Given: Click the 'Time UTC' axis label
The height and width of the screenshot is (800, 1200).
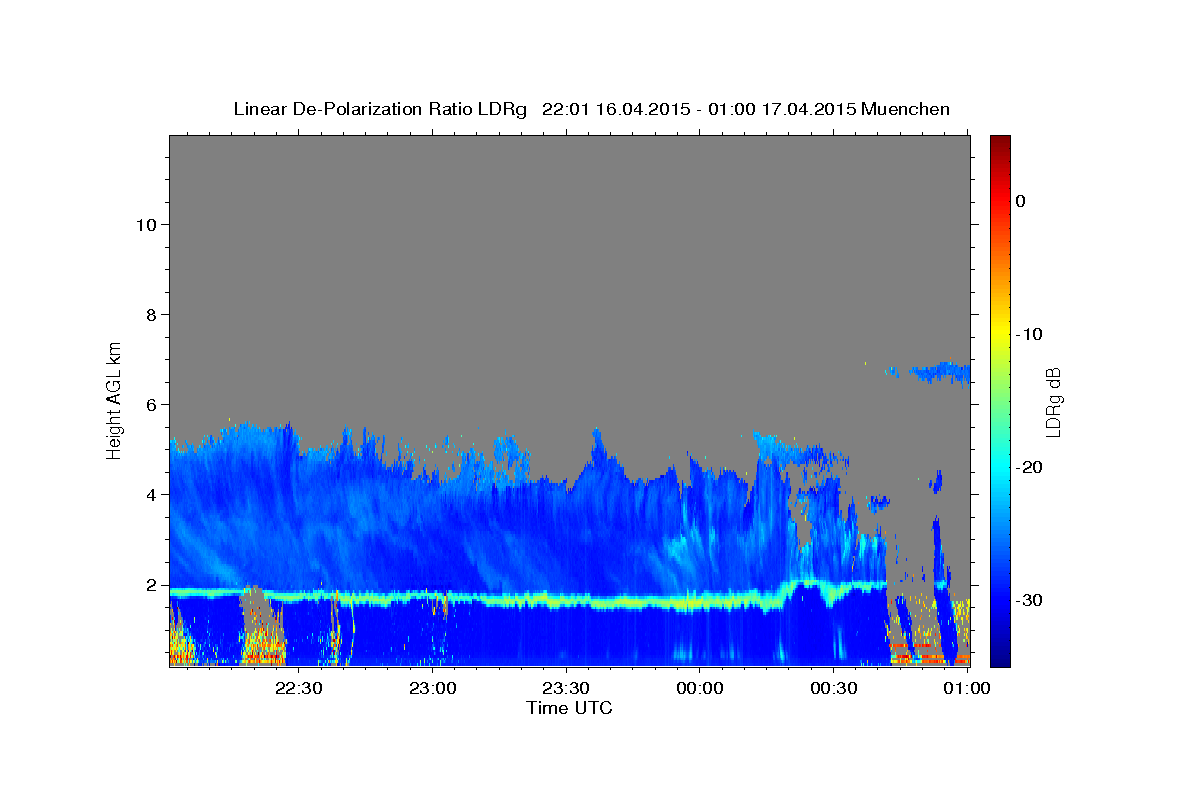Looking at the screenshot, I should pyautogui.click(x=569, y=708).
